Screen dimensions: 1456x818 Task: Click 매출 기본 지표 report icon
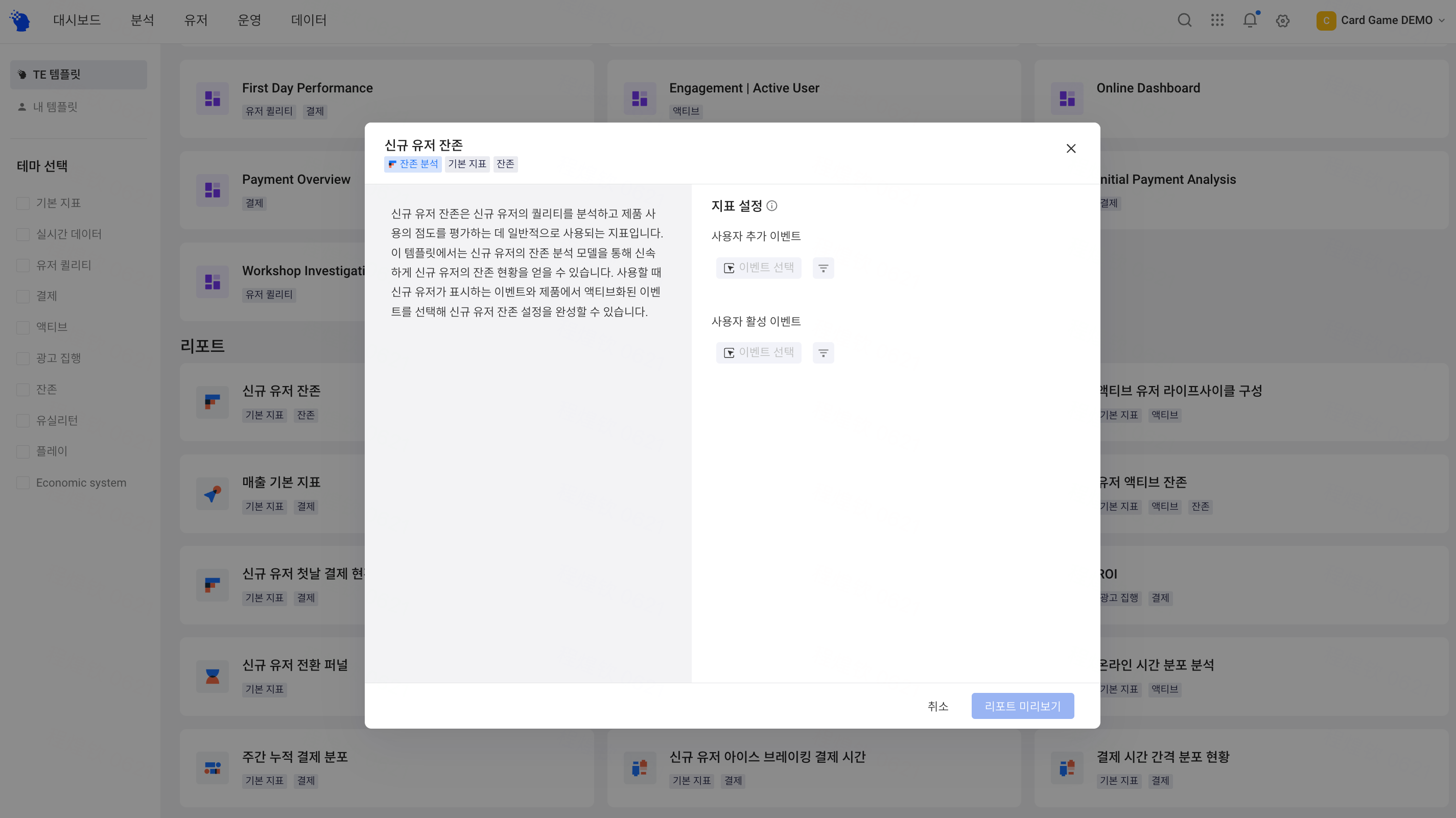[x=213, y=493]
